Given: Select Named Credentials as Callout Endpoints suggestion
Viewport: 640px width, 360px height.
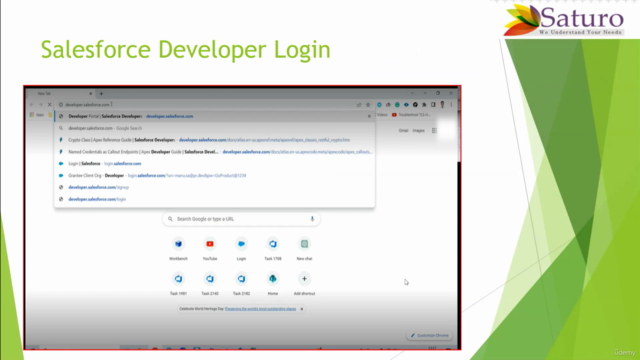Looking at the screenshot, I should click(x=215, y=152).
